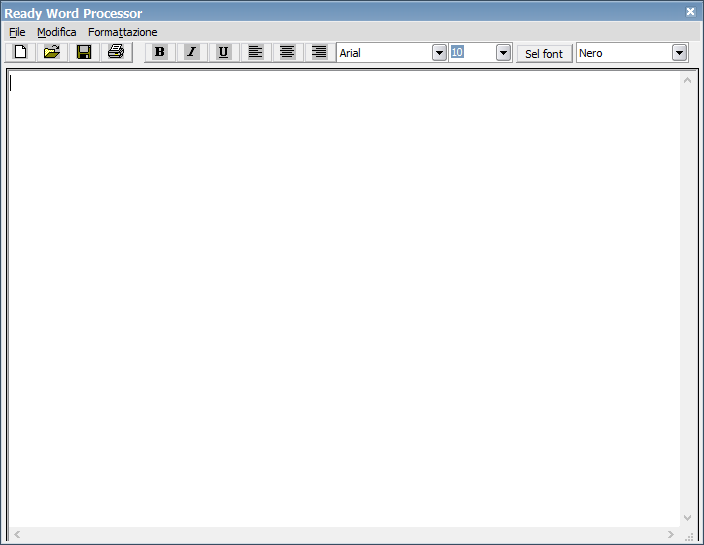
Task: Click the Arial font name field
Action: [385, 53]
